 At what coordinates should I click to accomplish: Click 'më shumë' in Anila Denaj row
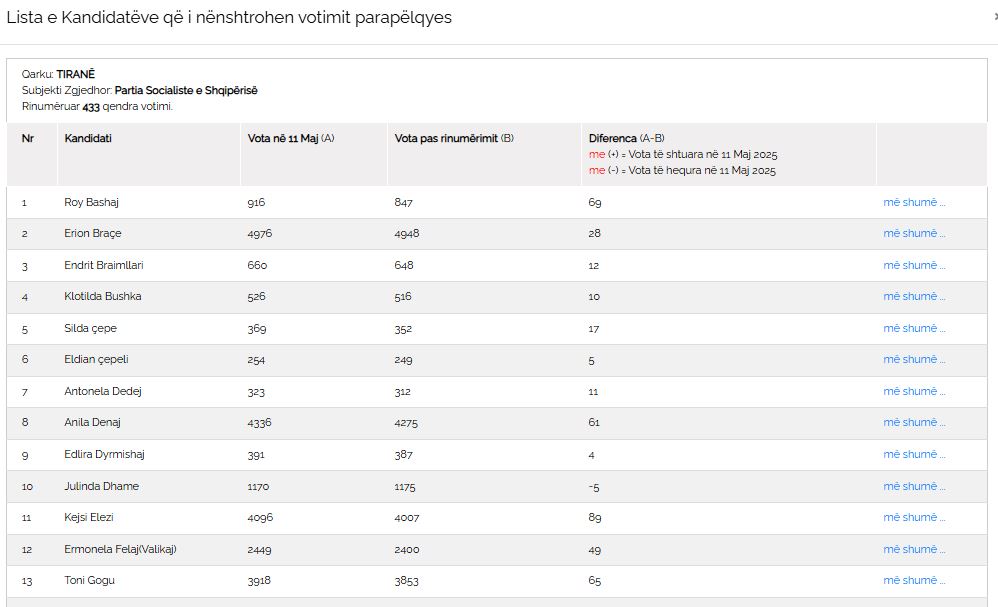(x=913, y=422)
